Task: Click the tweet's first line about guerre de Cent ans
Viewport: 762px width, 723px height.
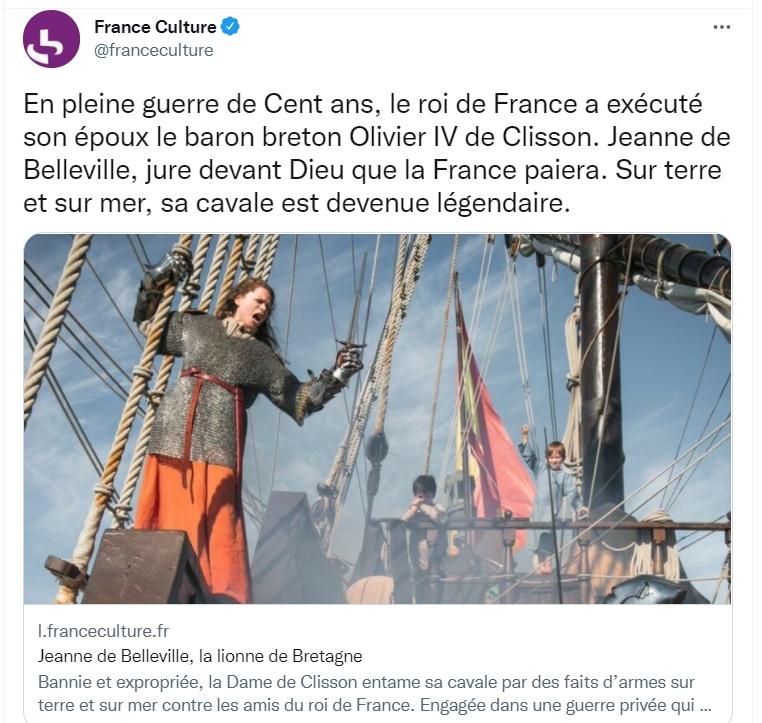Action: (x=363, y=104)
